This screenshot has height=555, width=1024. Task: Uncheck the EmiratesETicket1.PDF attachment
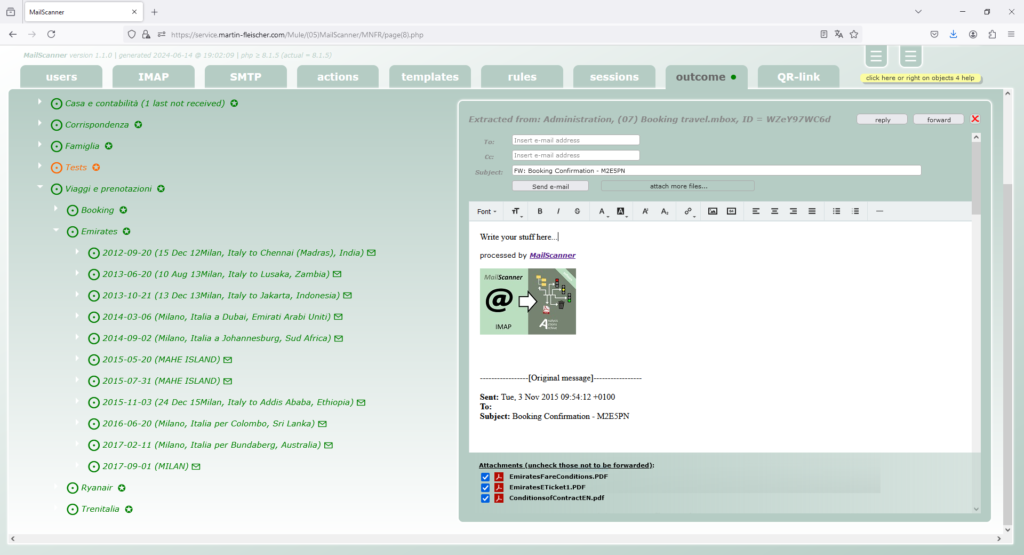tap(485, 488)
